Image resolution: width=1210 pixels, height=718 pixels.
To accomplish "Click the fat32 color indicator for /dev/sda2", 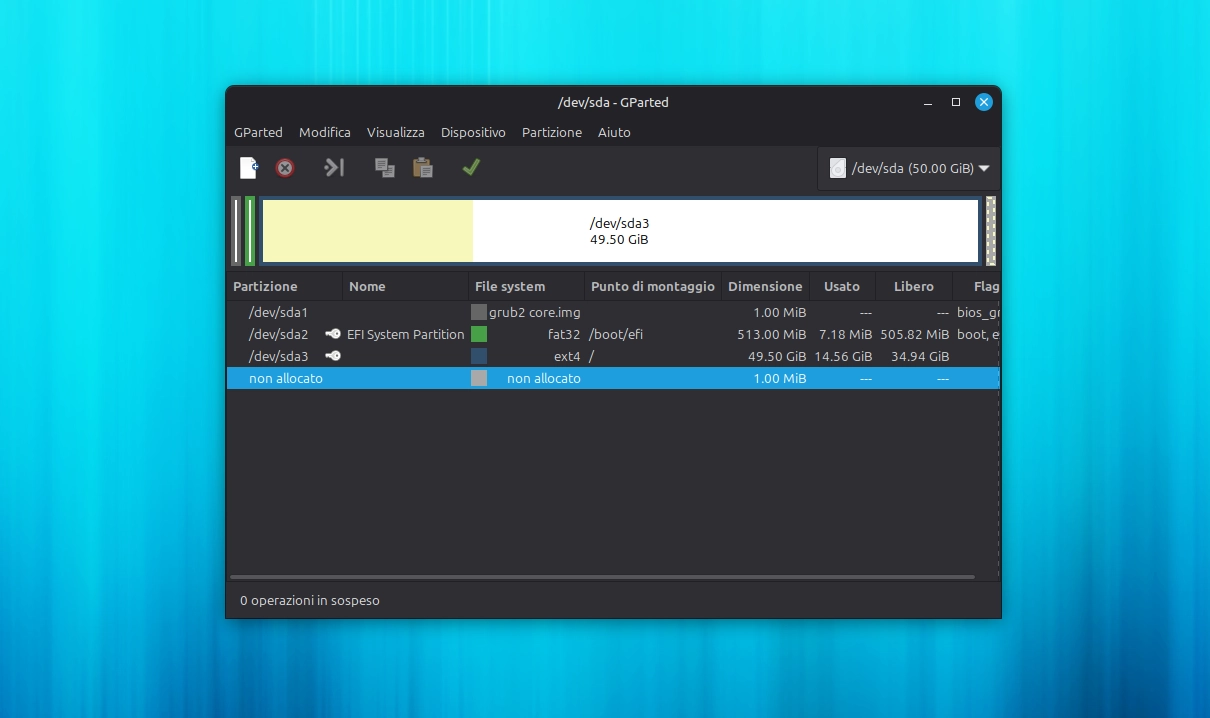I will point(479,334).
